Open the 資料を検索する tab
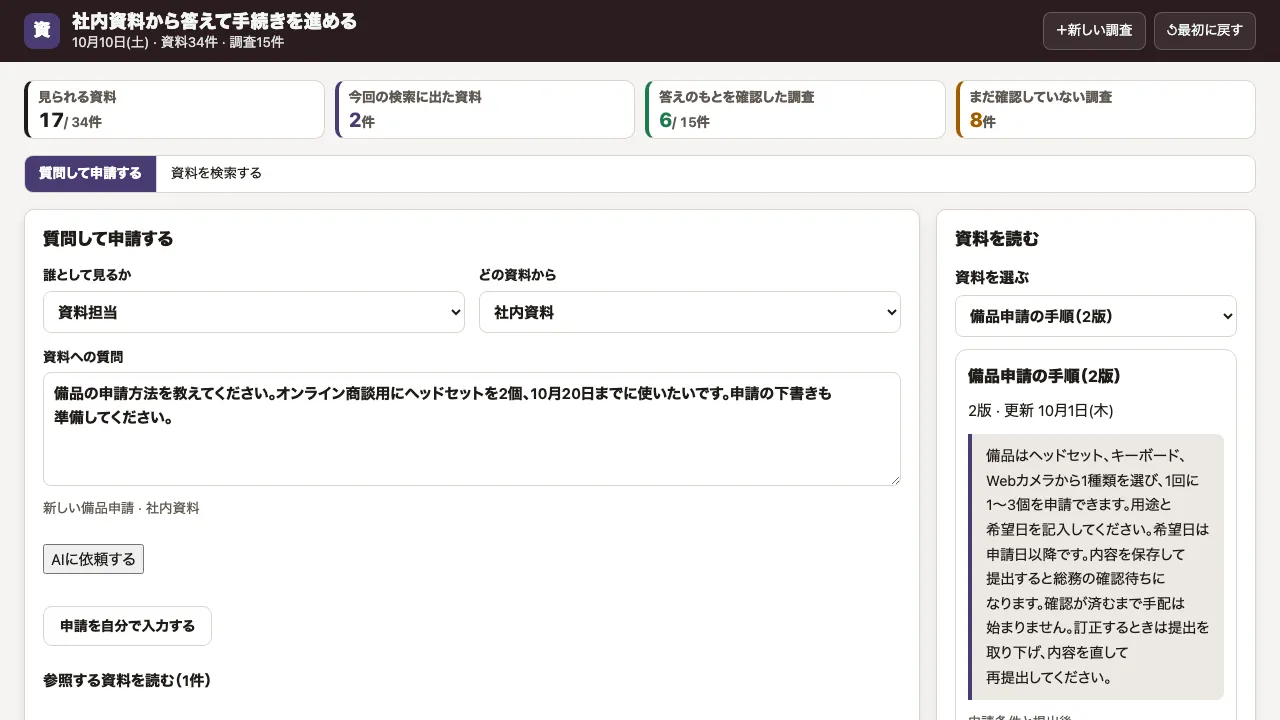The image size is (1280, 720). [216, 174]
